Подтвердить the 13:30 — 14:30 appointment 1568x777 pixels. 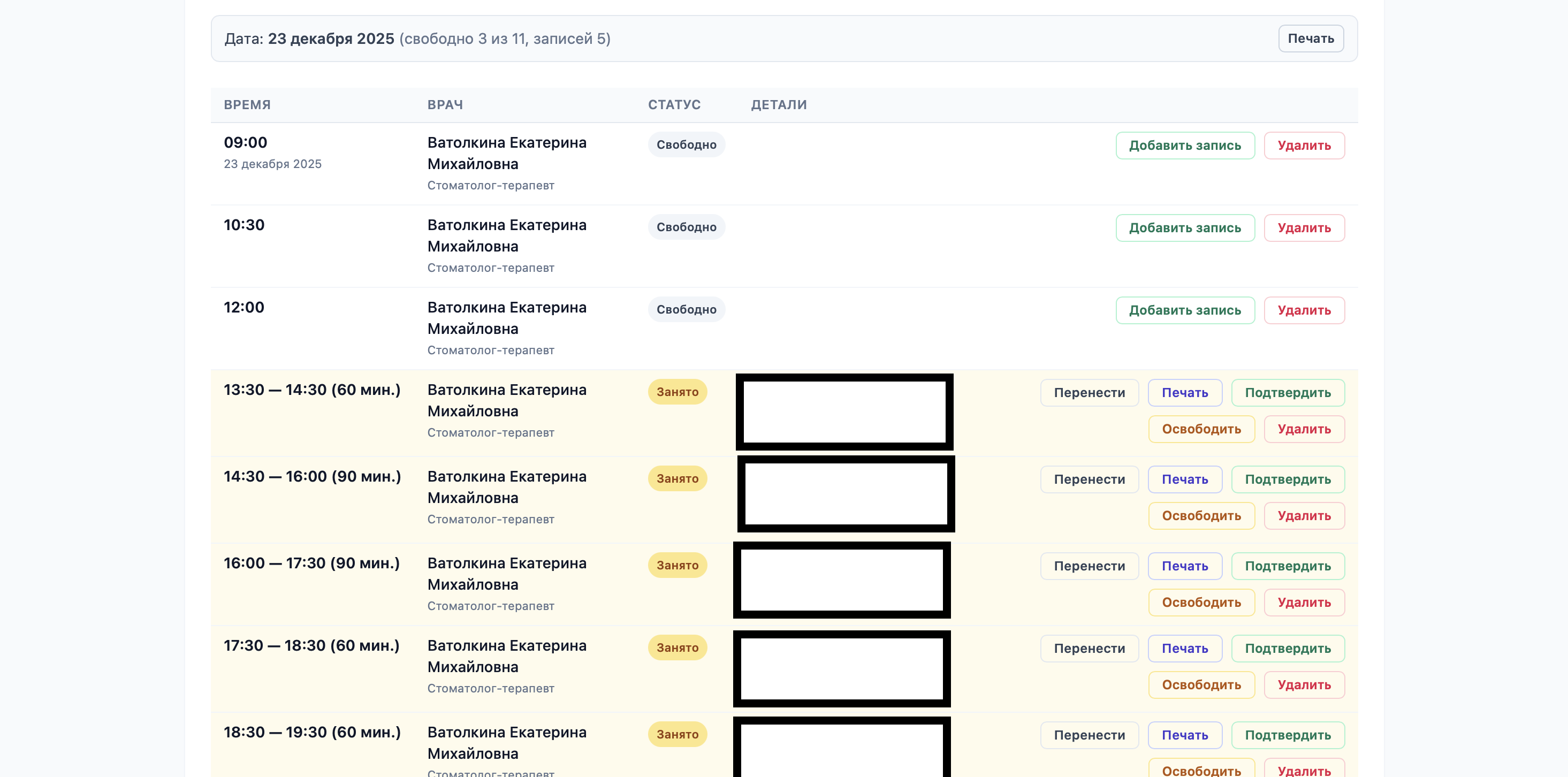pyautogui.click(x=1288, y=392)
